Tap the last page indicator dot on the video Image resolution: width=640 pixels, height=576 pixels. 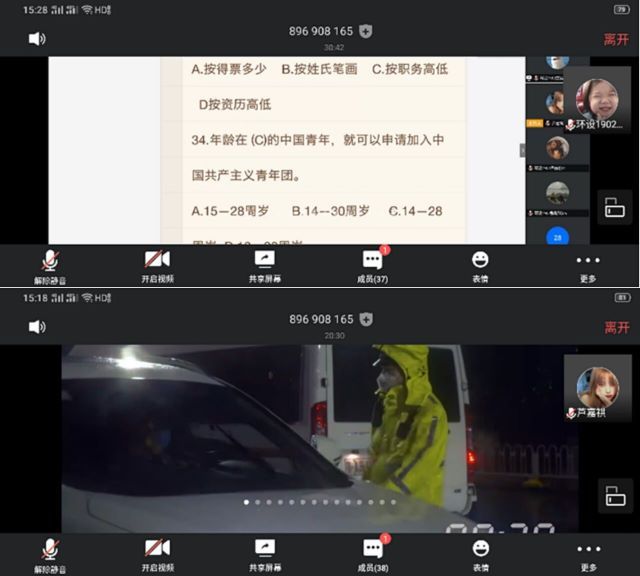click(x=393, y=502)
